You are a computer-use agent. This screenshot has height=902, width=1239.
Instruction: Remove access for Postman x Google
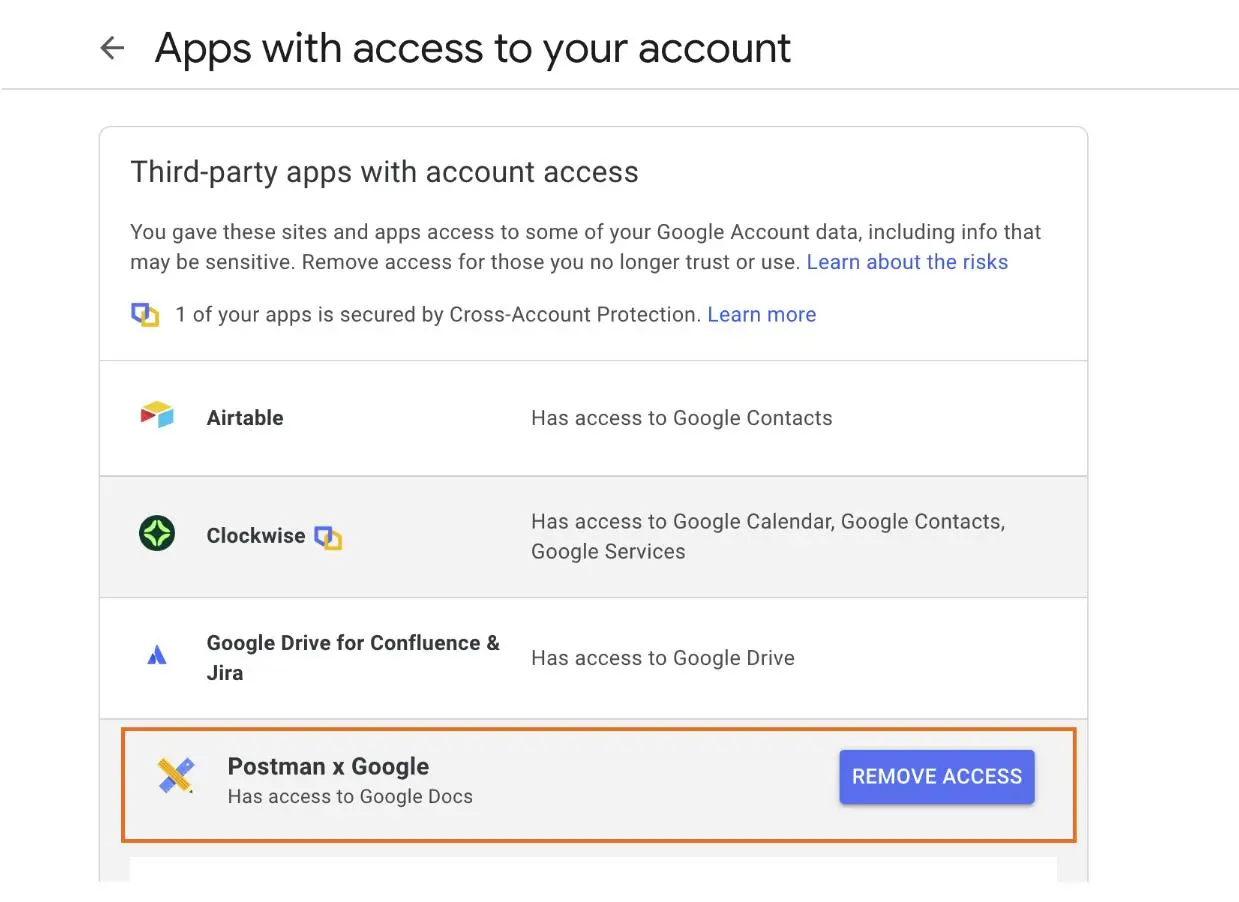click(937, 777)
